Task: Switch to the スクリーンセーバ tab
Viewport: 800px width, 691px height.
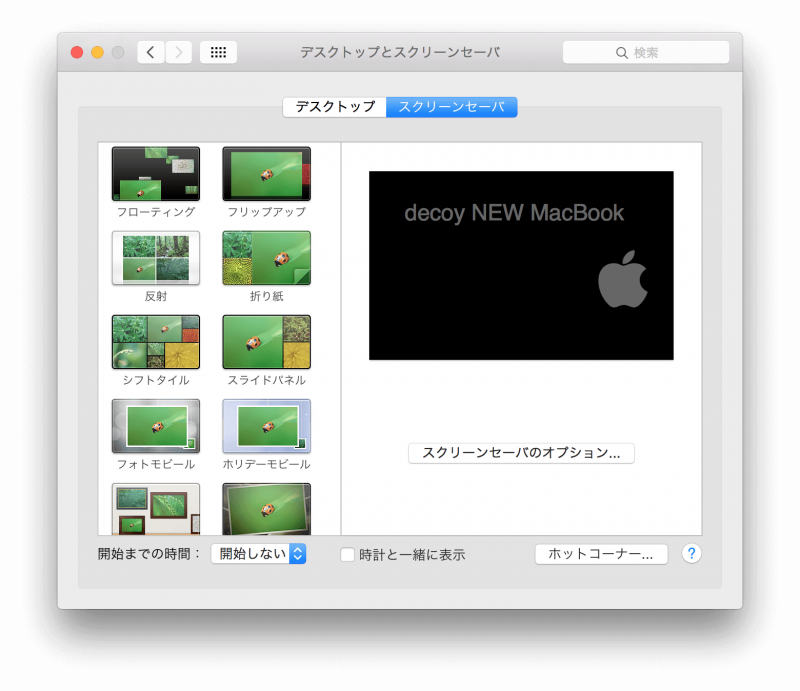Action: click(x=452, y=107)
